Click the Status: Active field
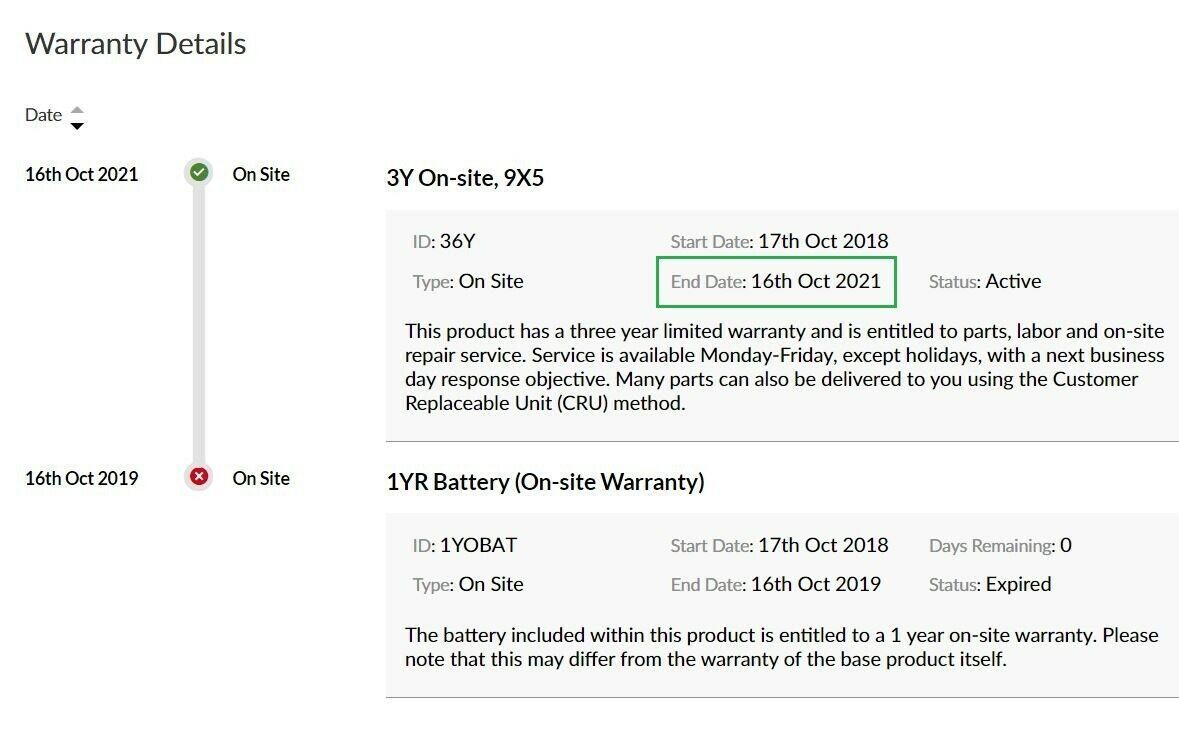 (985, 282)
